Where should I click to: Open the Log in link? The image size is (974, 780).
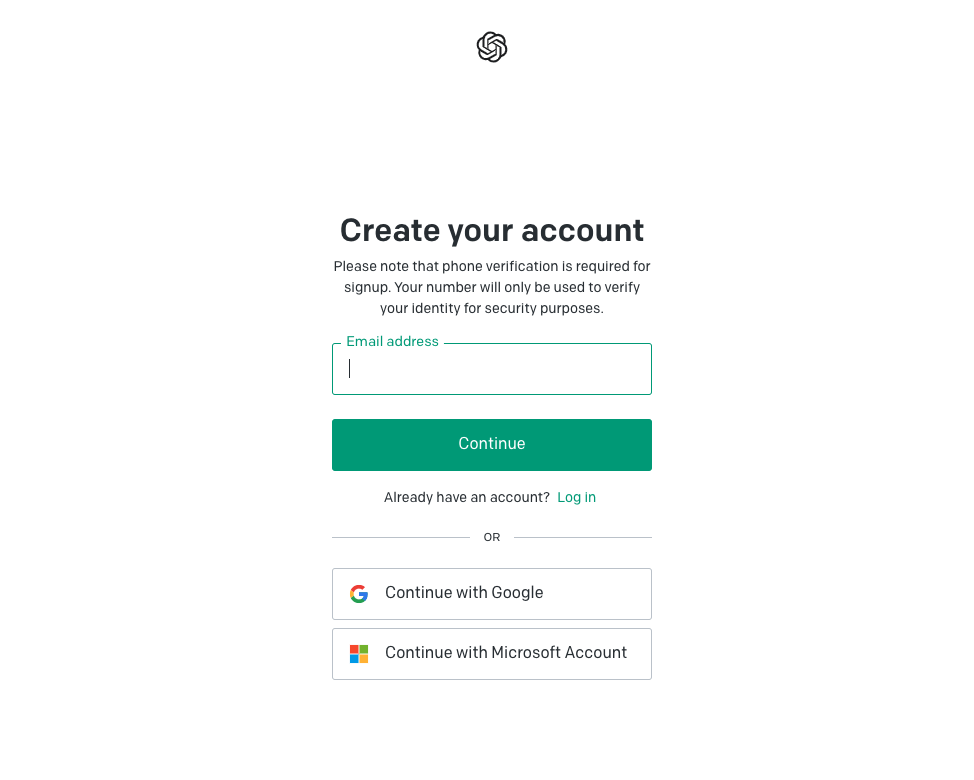tap(576, 497)
